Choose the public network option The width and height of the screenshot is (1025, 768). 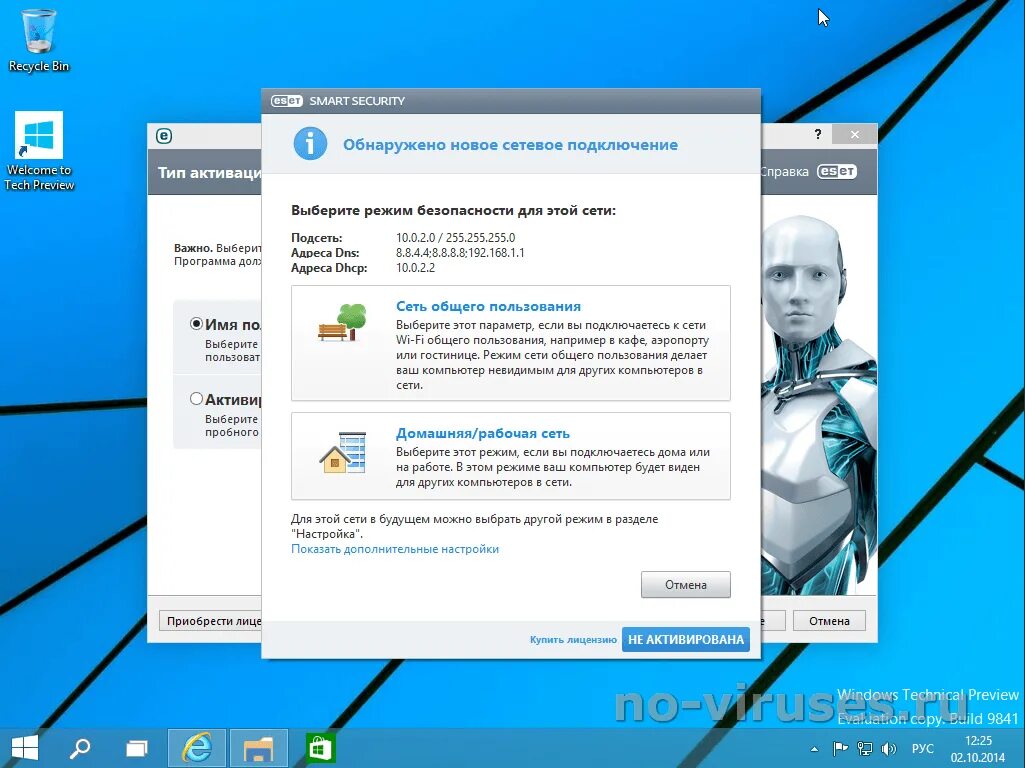[x=511, y=343]
